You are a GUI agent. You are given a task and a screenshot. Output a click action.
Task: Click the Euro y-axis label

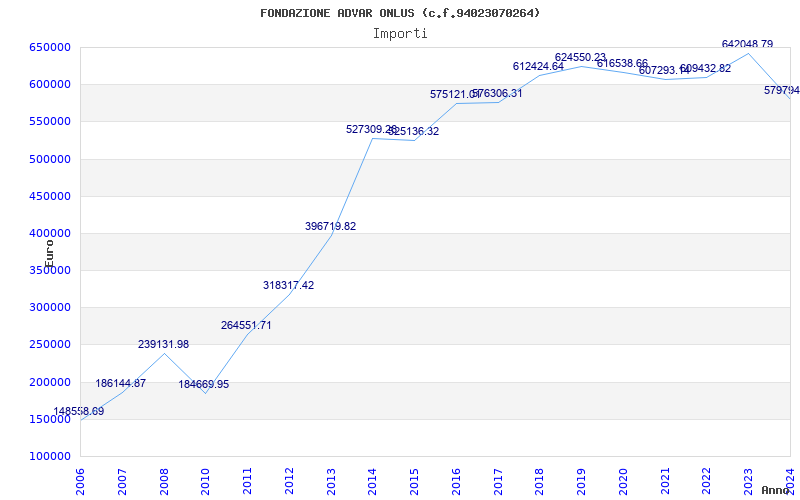(x=49, y=254)
